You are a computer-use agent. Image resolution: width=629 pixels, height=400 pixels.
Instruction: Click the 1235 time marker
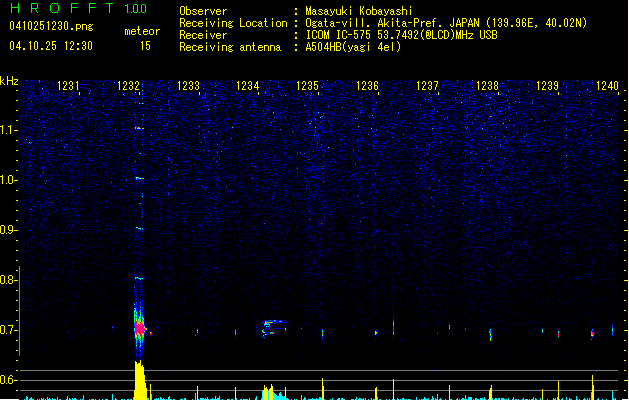click(308, 86)
